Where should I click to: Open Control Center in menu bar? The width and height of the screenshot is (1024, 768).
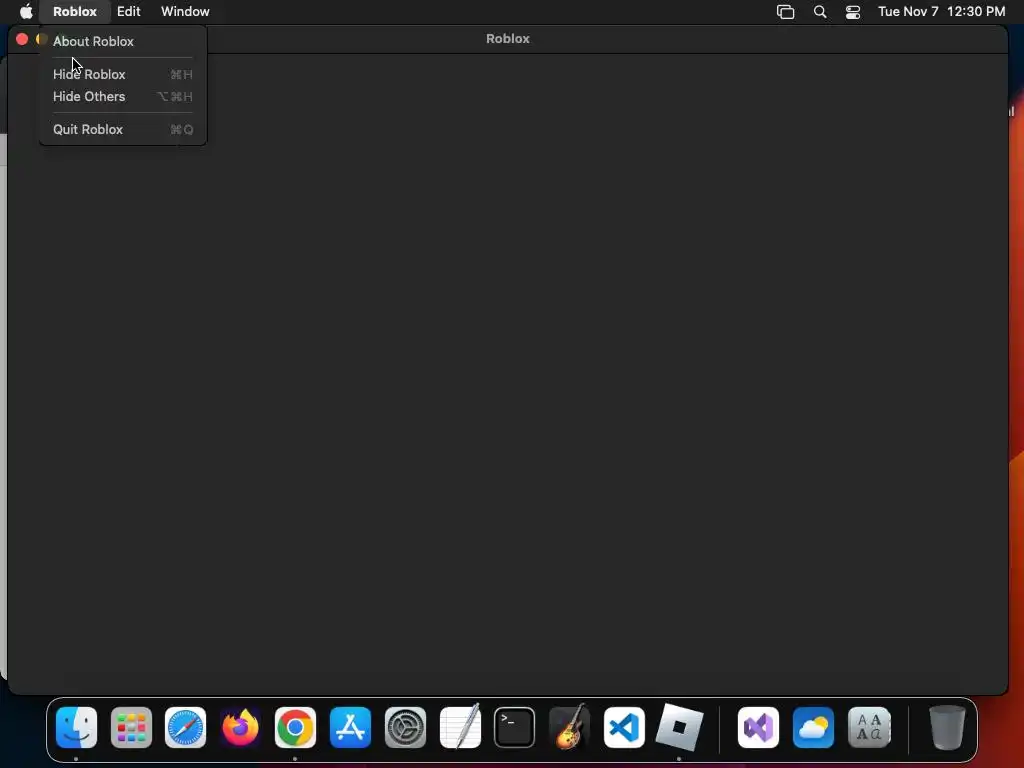coord(853,12)
